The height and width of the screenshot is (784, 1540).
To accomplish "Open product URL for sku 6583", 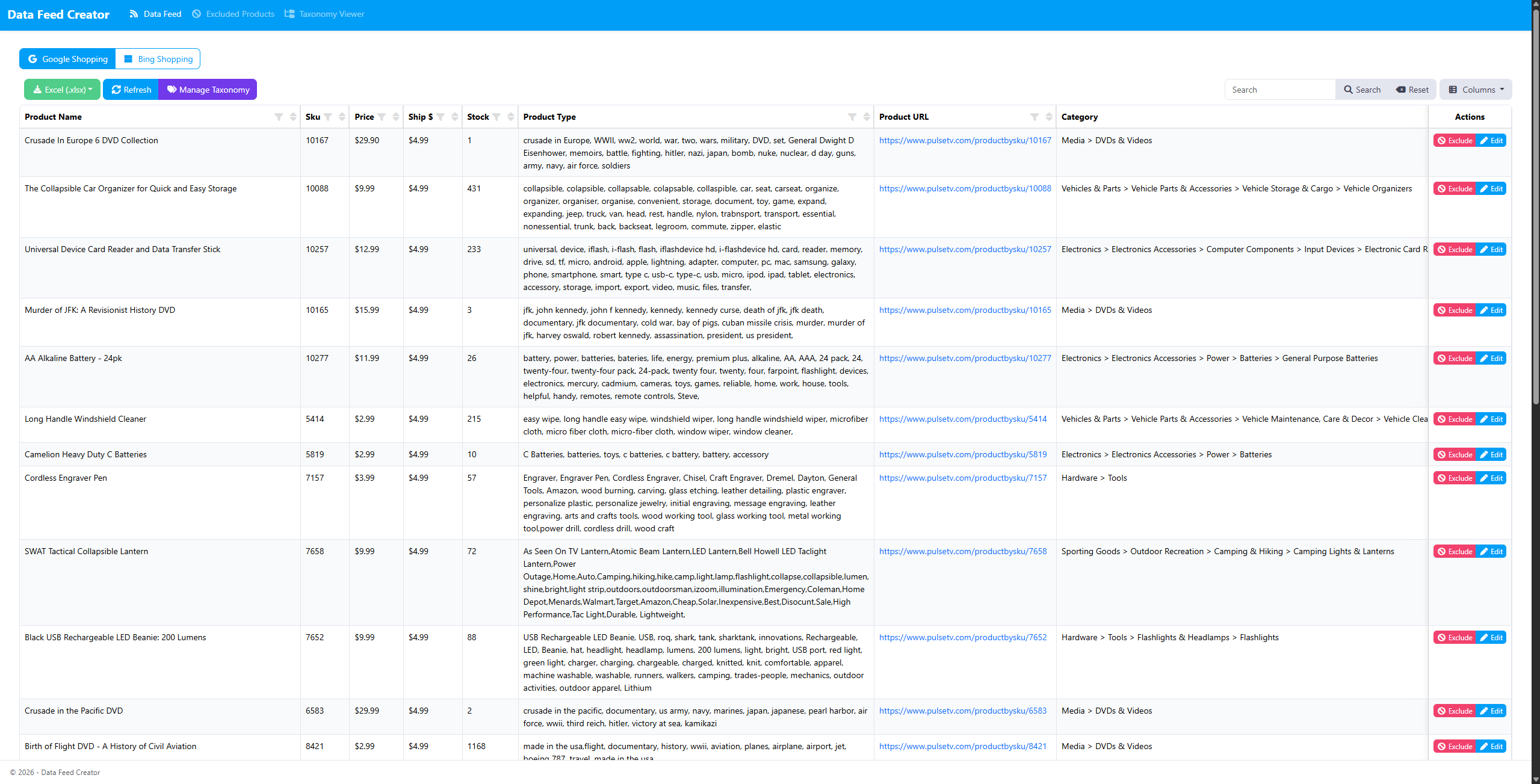I will [963, 711].
